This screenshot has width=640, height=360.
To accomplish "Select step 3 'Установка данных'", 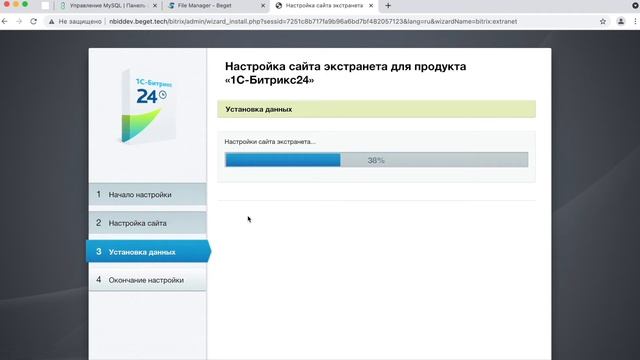I will [x=148, y=251].
